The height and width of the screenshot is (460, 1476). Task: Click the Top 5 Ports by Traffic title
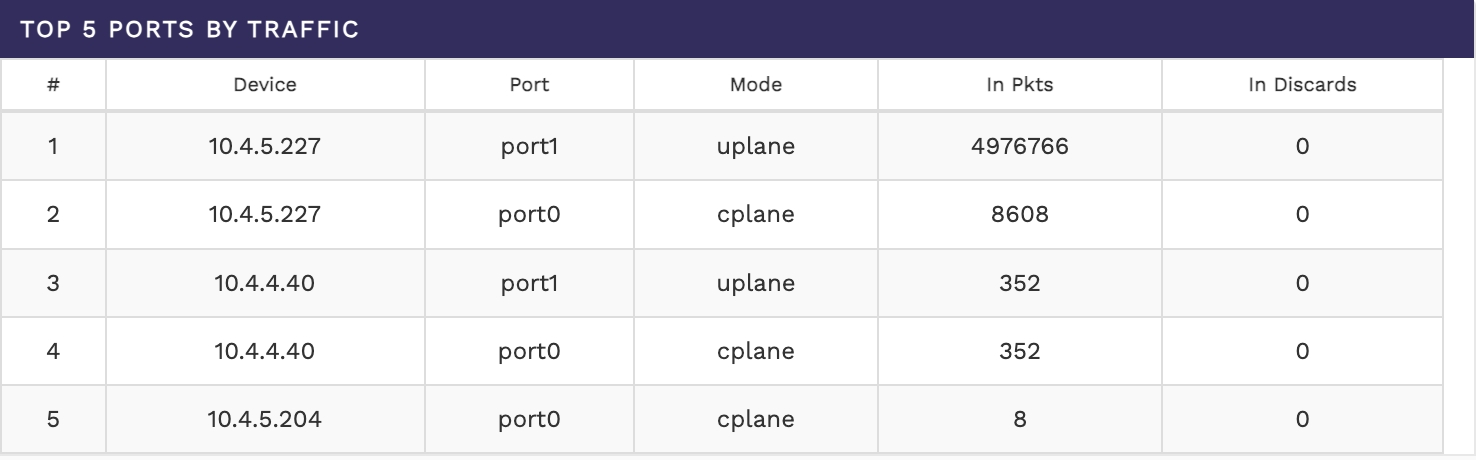[x=189, y=29]
